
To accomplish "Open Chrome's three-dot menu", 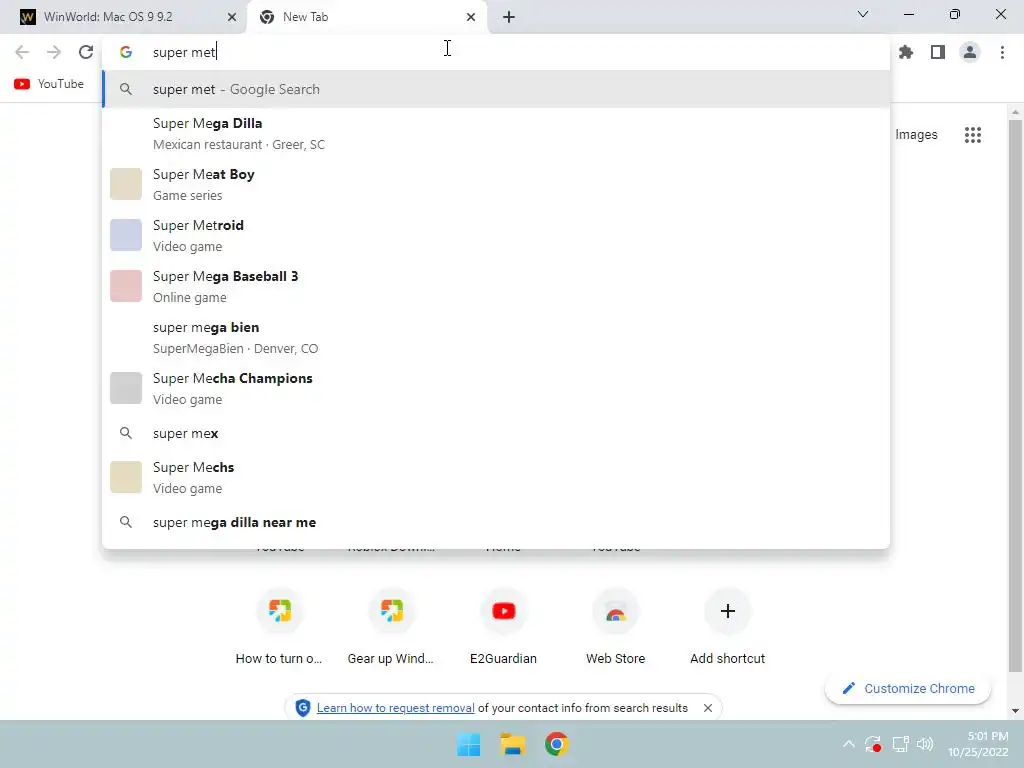I will [x=1002, y=52].
